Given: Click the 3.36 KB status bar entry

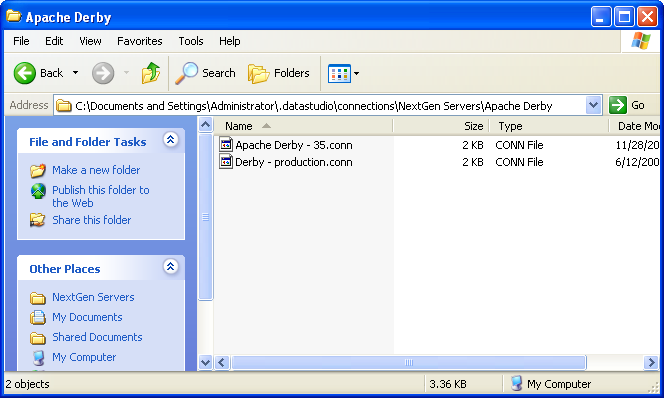Looking at the screenshot, I should pyautogui.click(x=448, y=384).
